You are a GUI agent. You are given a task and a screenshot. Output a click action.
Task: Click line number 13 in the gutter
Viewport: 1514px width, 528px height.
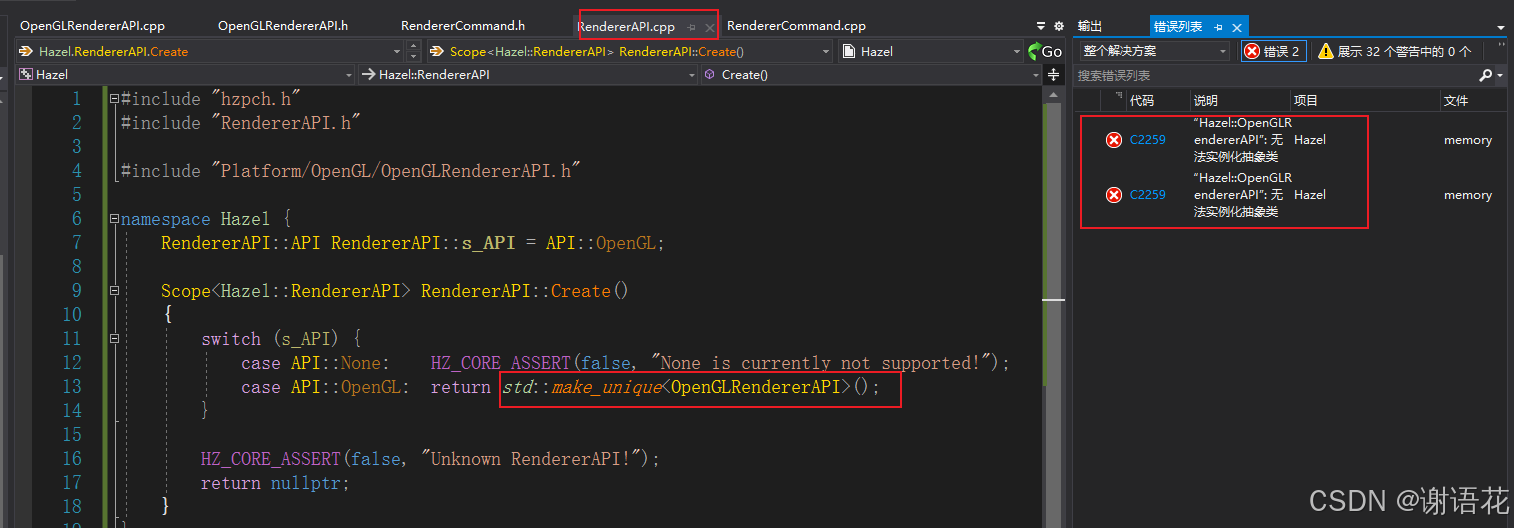click(x=71, y=387)
